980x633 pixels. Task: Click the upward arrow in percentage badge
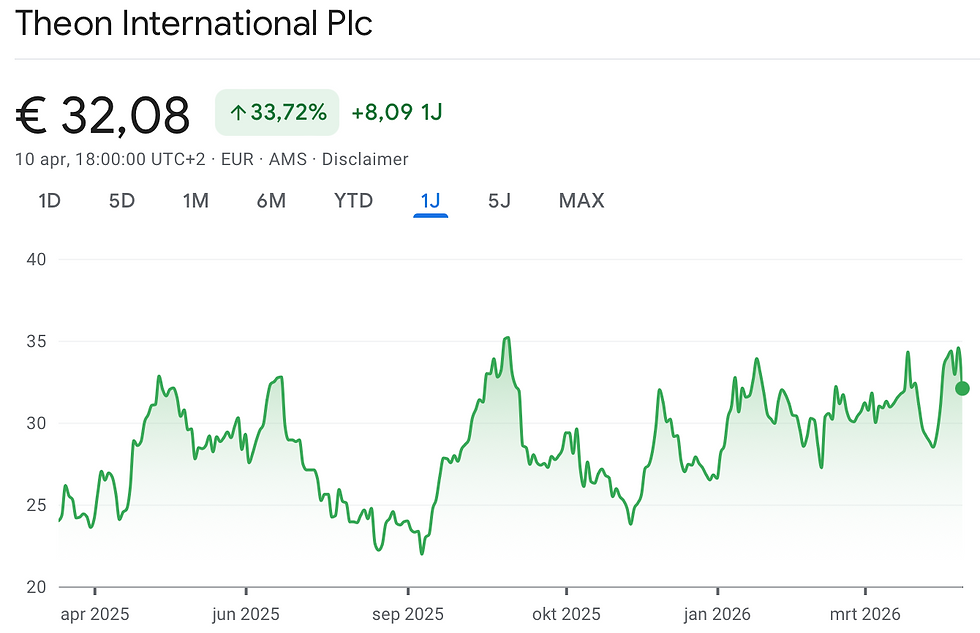pos(238,112)
